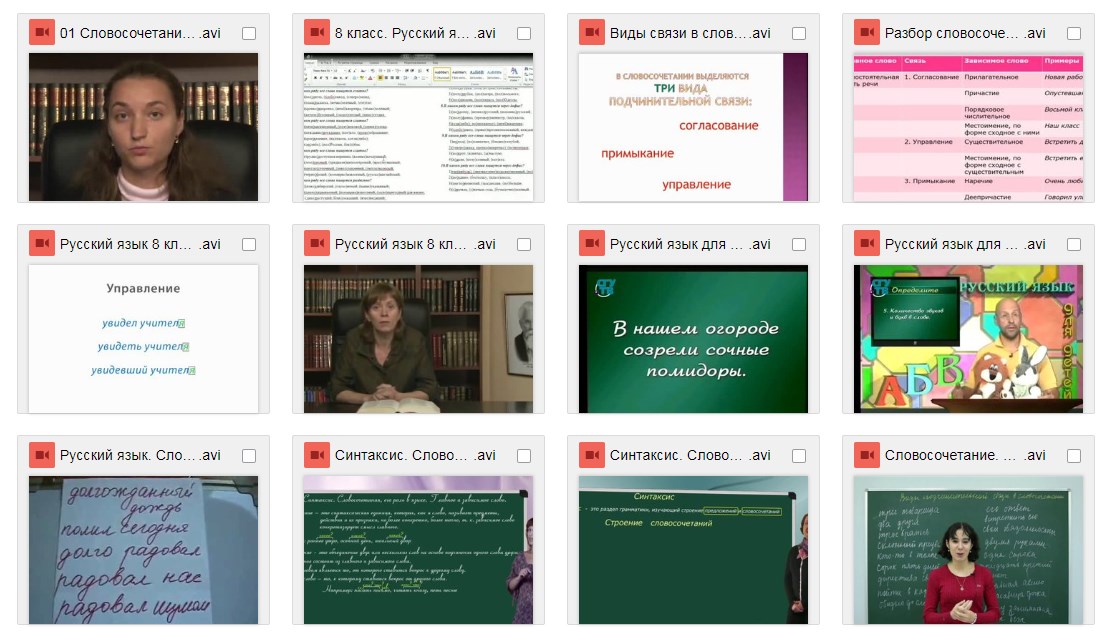Click file name above the woman-at-desk thumbnail
The height and width of the screenshot is (638, 1110).
[x=415, y=244]
